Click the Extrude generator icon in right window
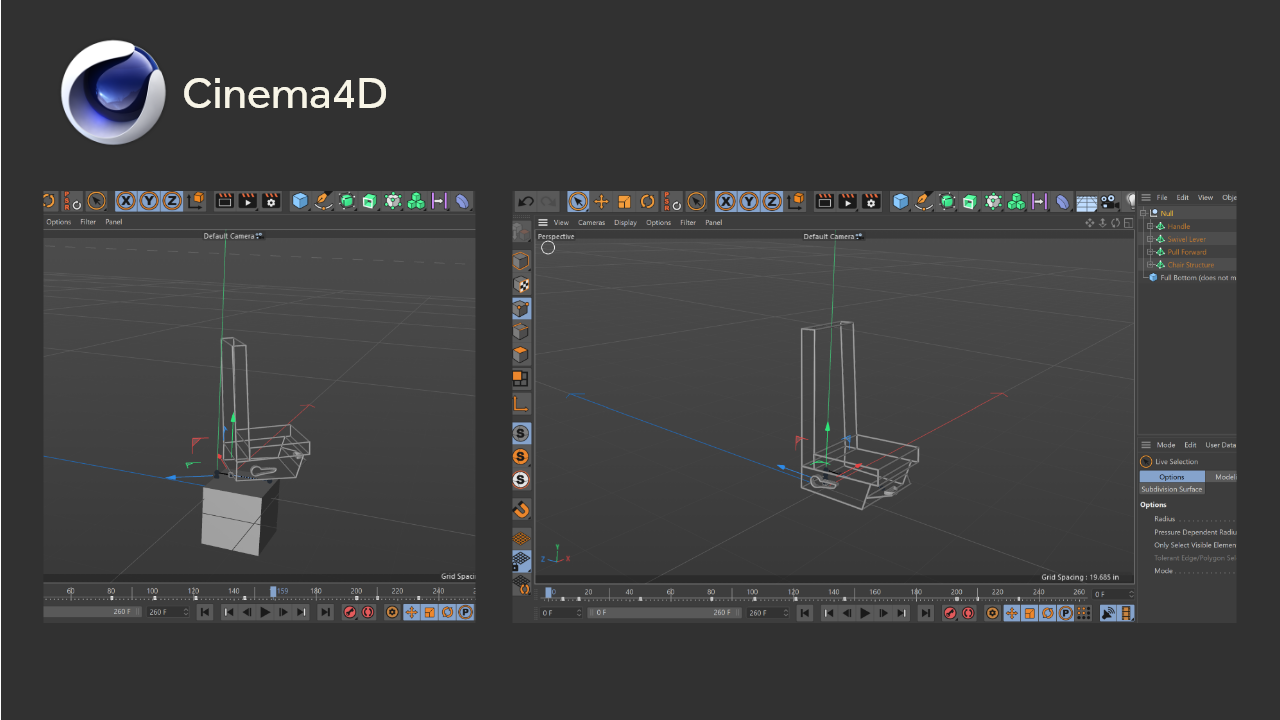Viewport: 1280px width, 720px height. (969, 202)
